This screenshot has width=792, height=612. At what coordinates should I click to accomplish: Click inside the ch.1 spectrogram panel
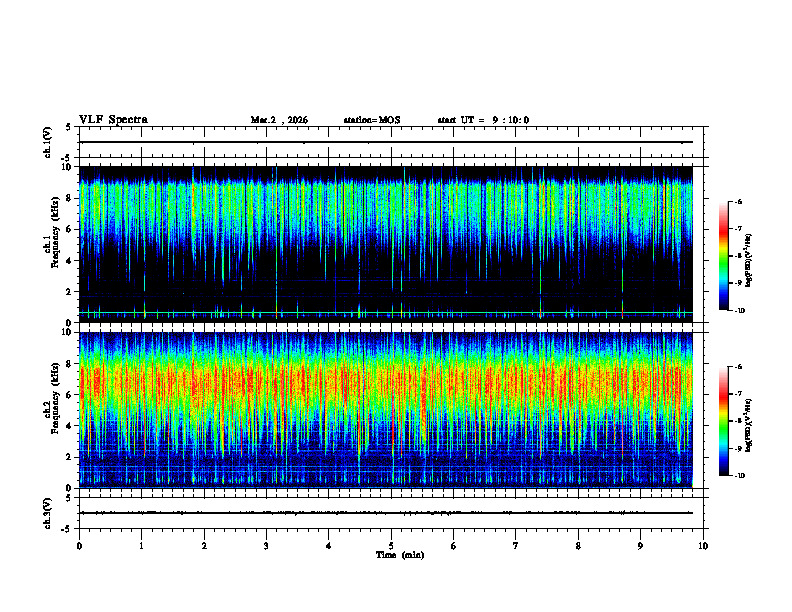[x=386, y=244]
